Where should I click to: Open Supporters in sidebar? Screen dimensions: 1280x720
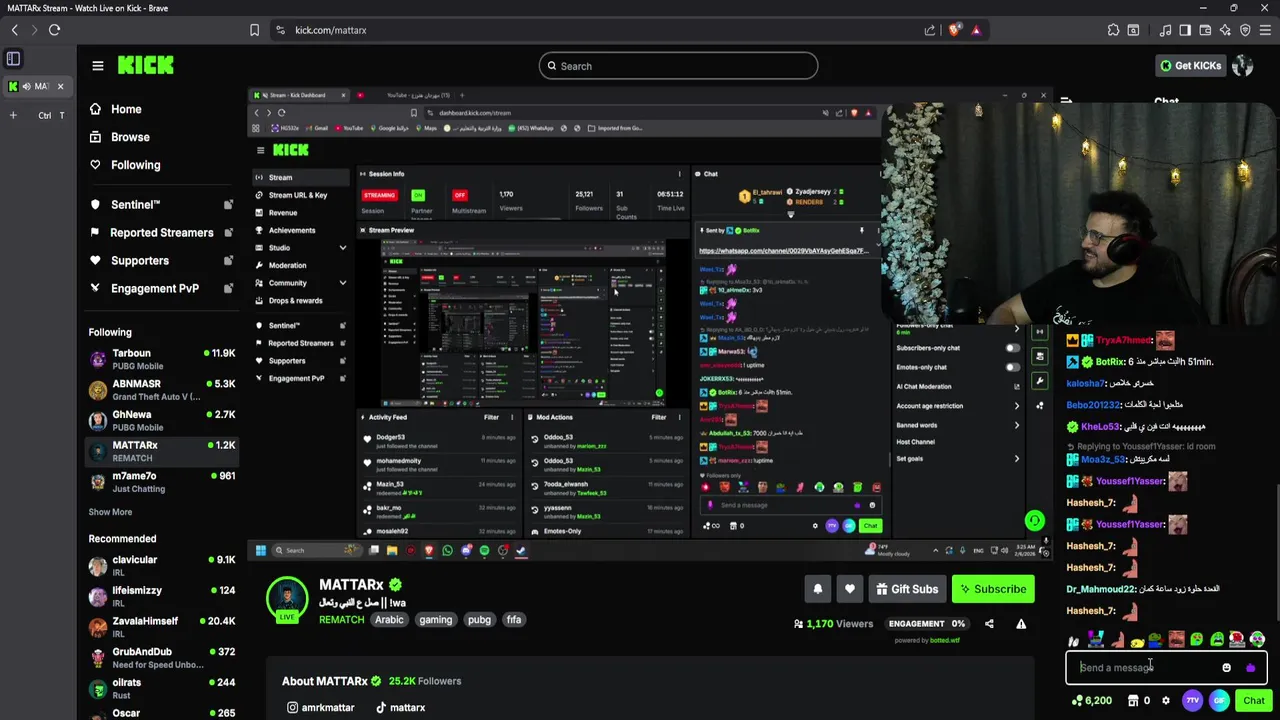161,261
